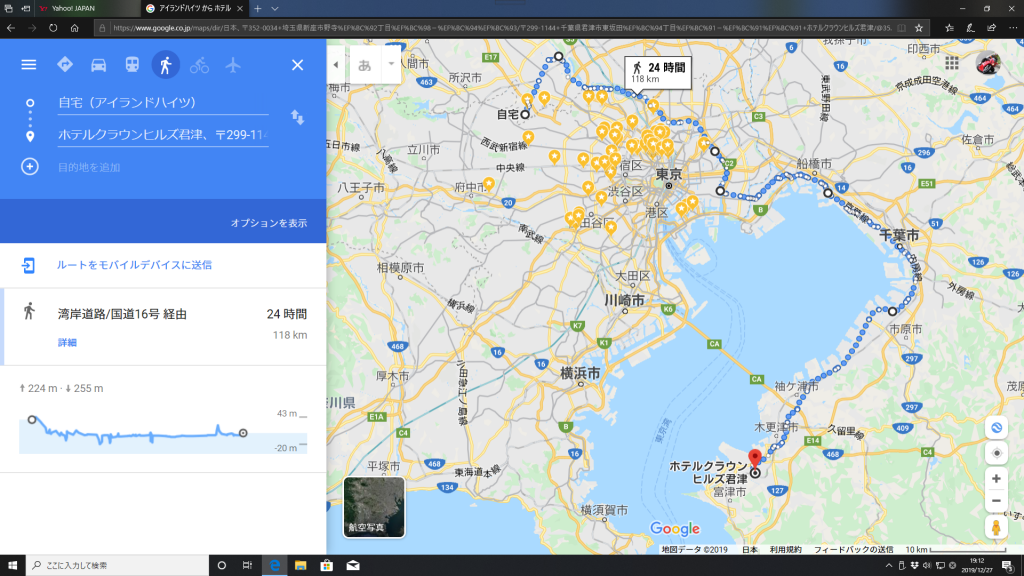Close the Google Maps browser tab
This screenshot has width=1024, height=576.
pyautogui.click(x=240, y=8)
